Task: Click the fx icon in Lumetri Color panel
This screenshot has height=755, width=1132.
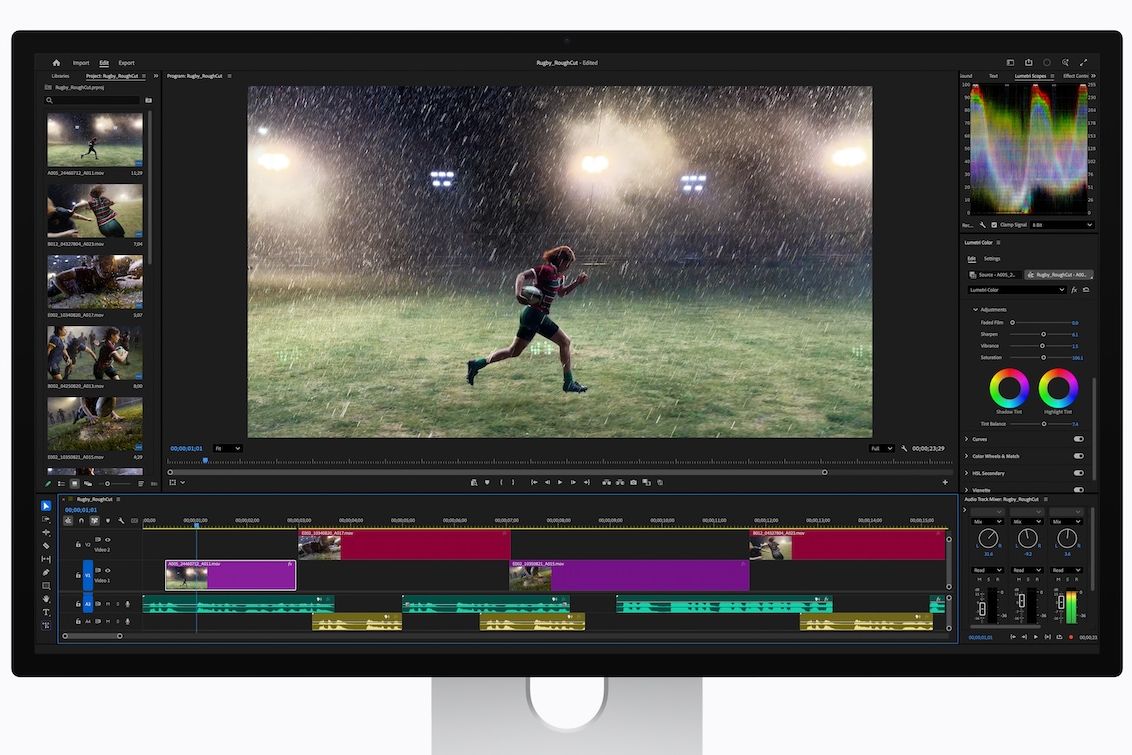Action: pyautogui.click(x=1074, y=290)
